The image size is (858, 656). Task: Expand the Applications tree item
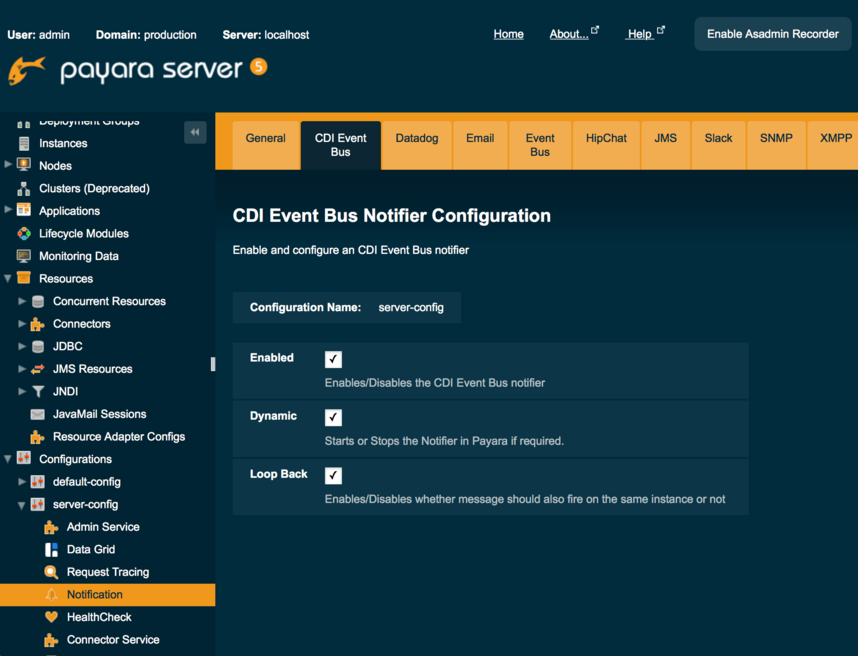click(8, 209)
